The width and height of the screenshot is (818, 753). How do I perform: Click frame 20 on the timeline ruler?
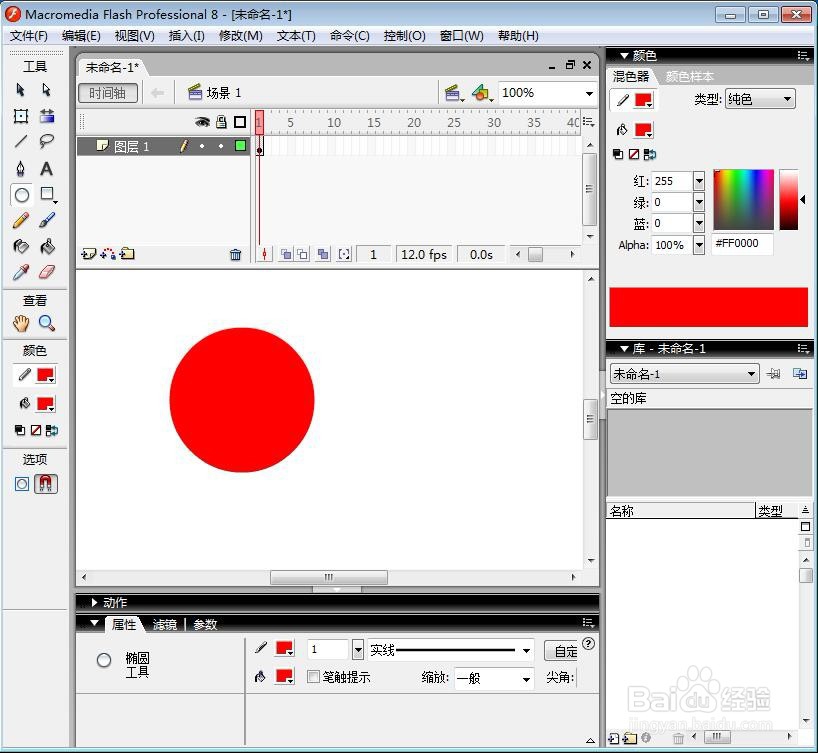click(414, 123)
